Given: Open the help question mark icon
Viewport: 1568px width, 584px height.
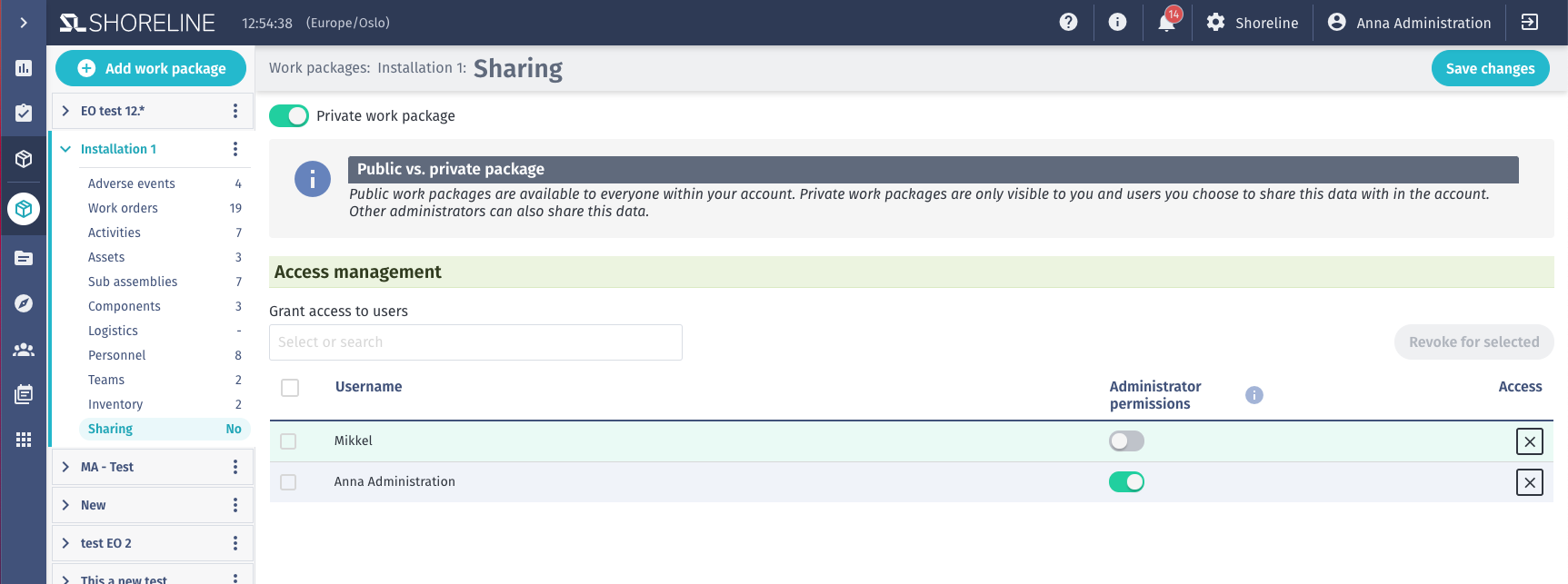Looking at the screenshot, I should [x=1069, y=23].
